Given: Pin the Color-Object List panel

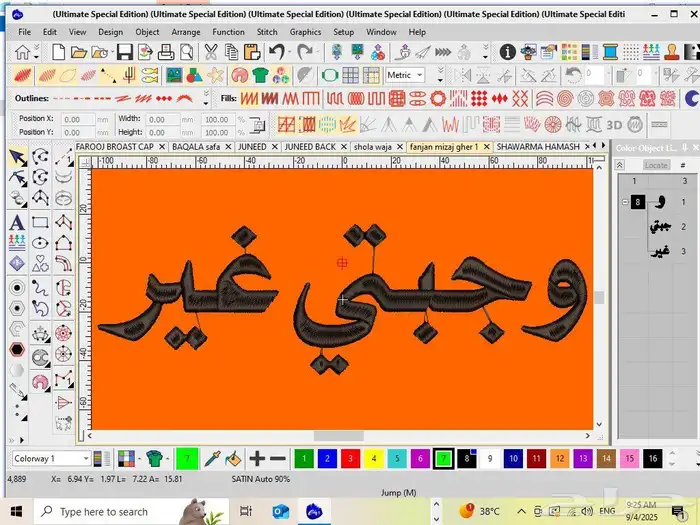Looking at the screenshot, I should (x=684, y=147).
